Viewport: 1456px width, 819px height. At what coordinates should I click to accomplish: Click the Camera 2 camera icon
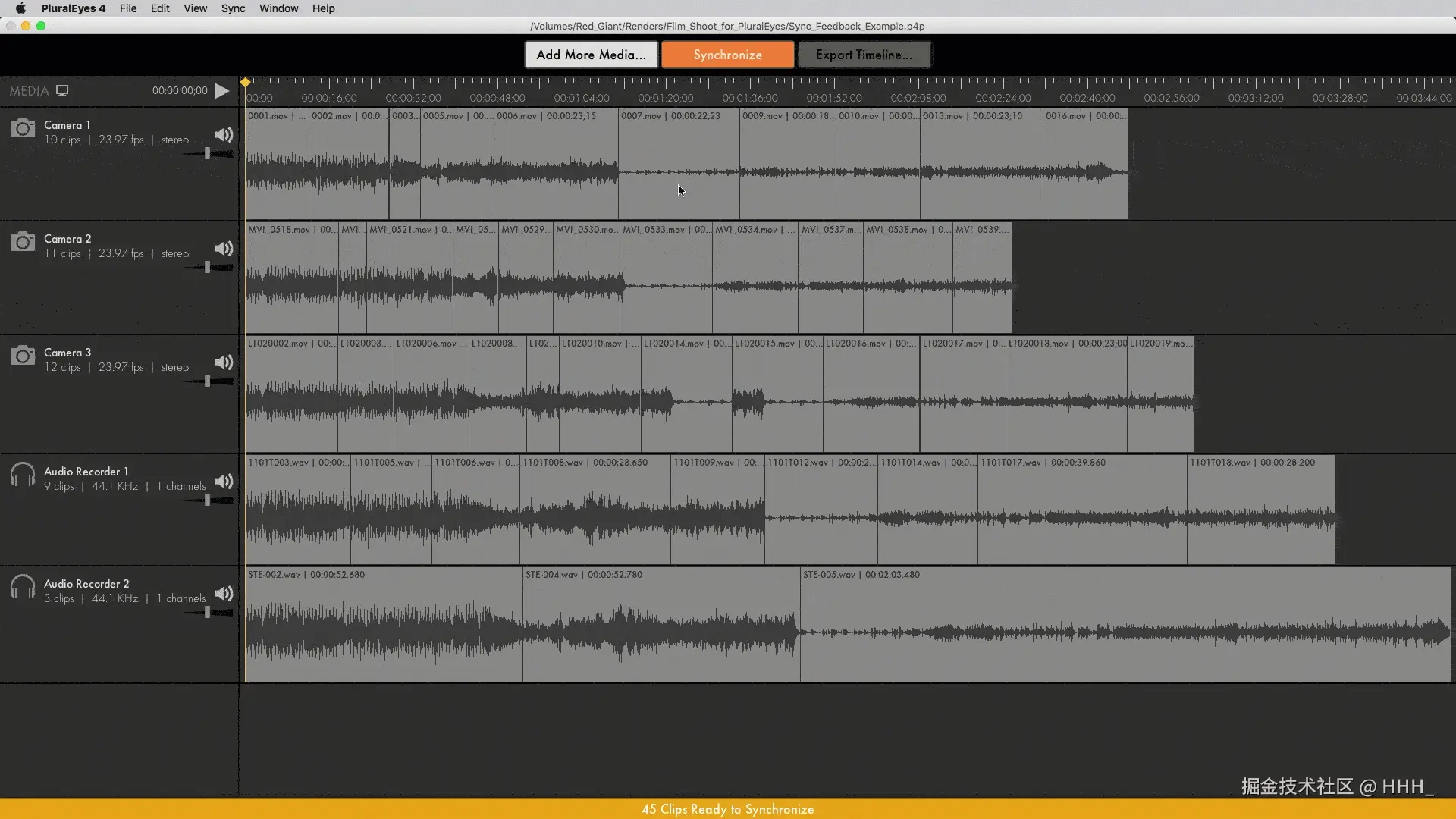23,242
